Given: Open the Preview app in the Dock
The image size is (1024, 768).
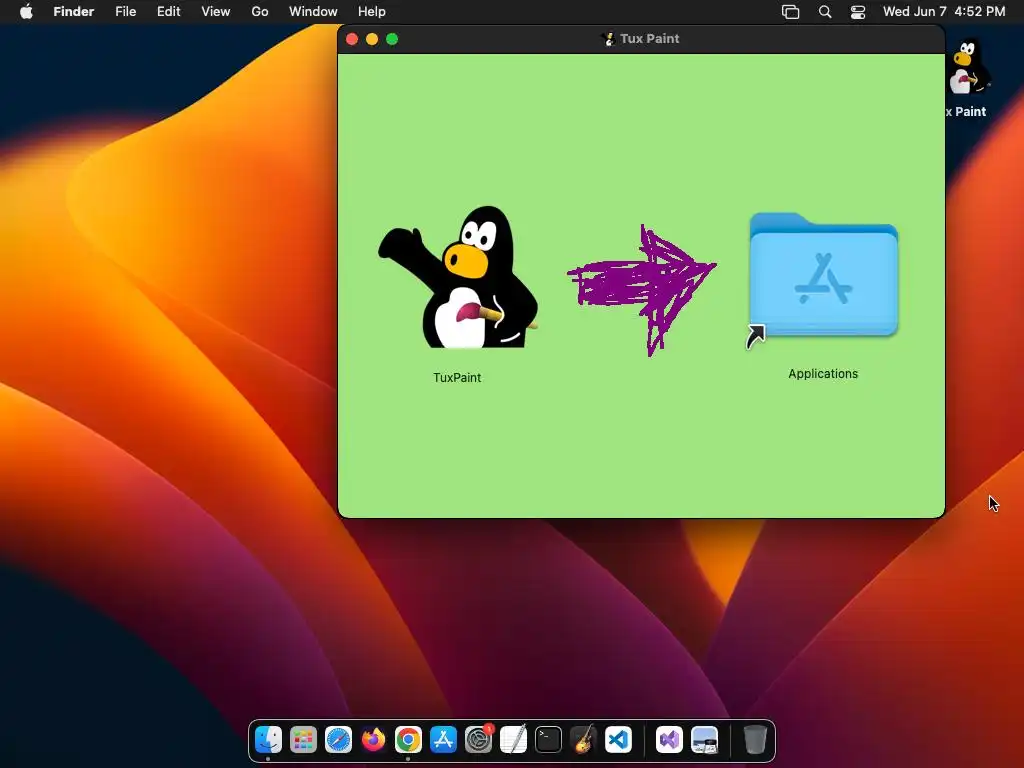Looking at the screenshot, I should point(705,740).
